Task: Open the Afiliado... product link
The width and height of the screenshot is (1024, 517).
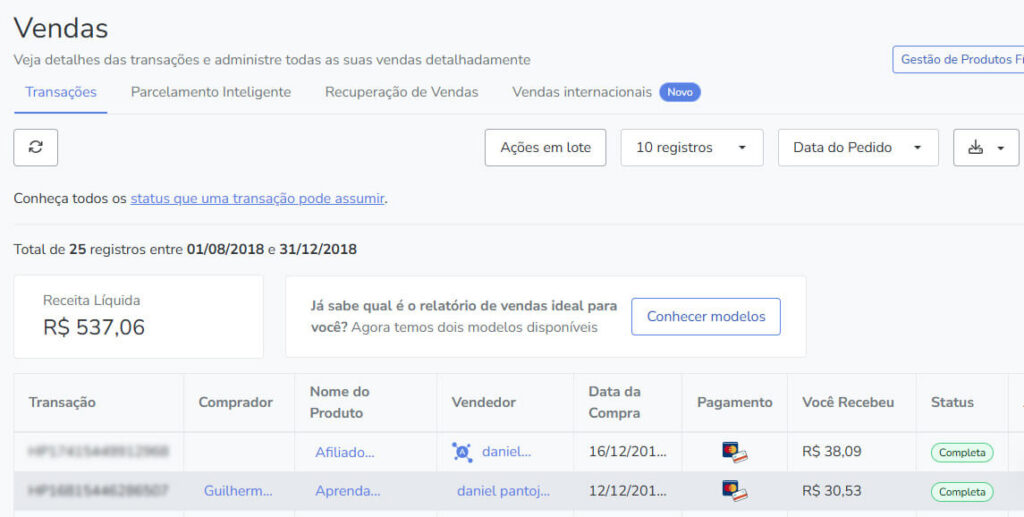Action: 345,452
